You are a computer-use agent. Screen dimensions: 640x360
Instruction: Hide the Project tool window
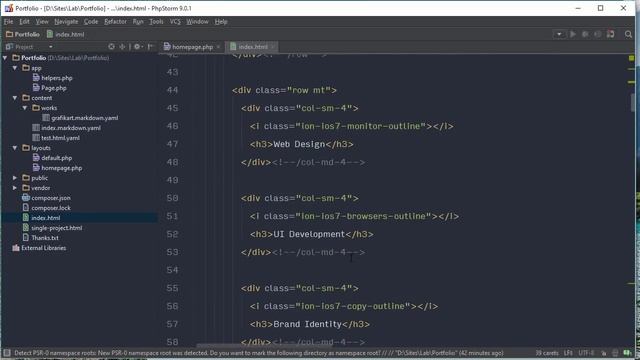(x=151, y=47)
